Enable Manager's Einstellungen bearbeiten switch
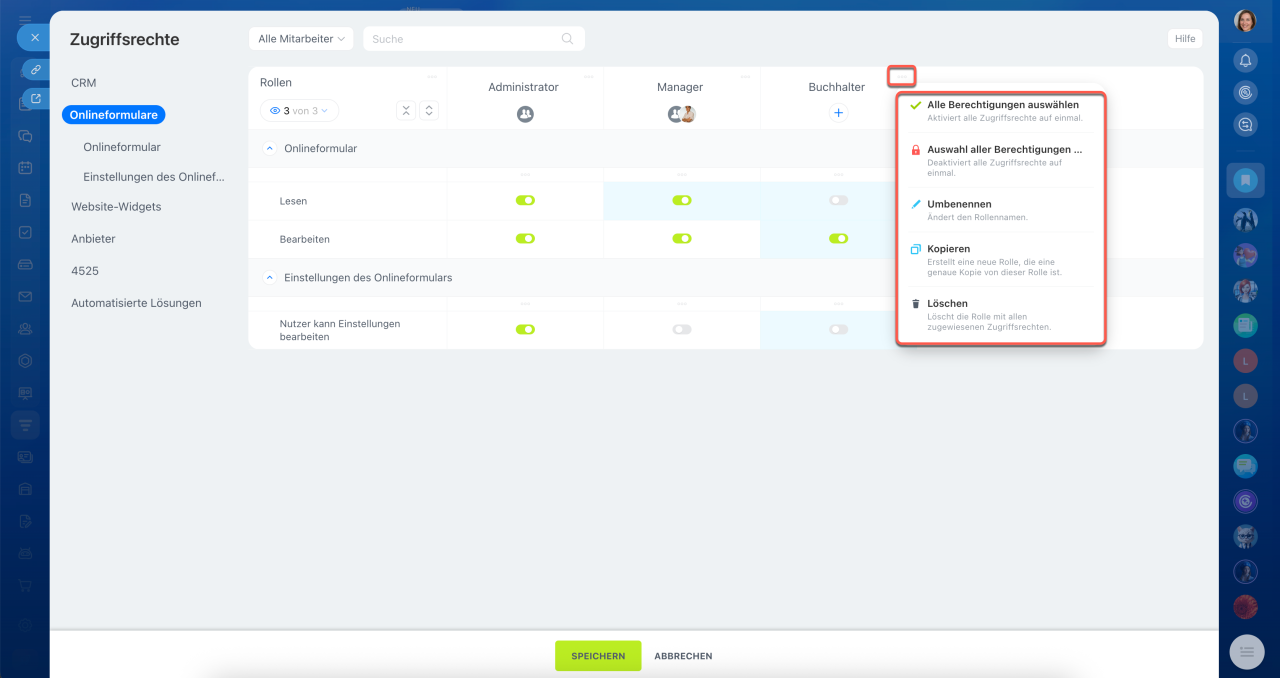This screenshot has height=678, width=1280. [x=682, y=329]
